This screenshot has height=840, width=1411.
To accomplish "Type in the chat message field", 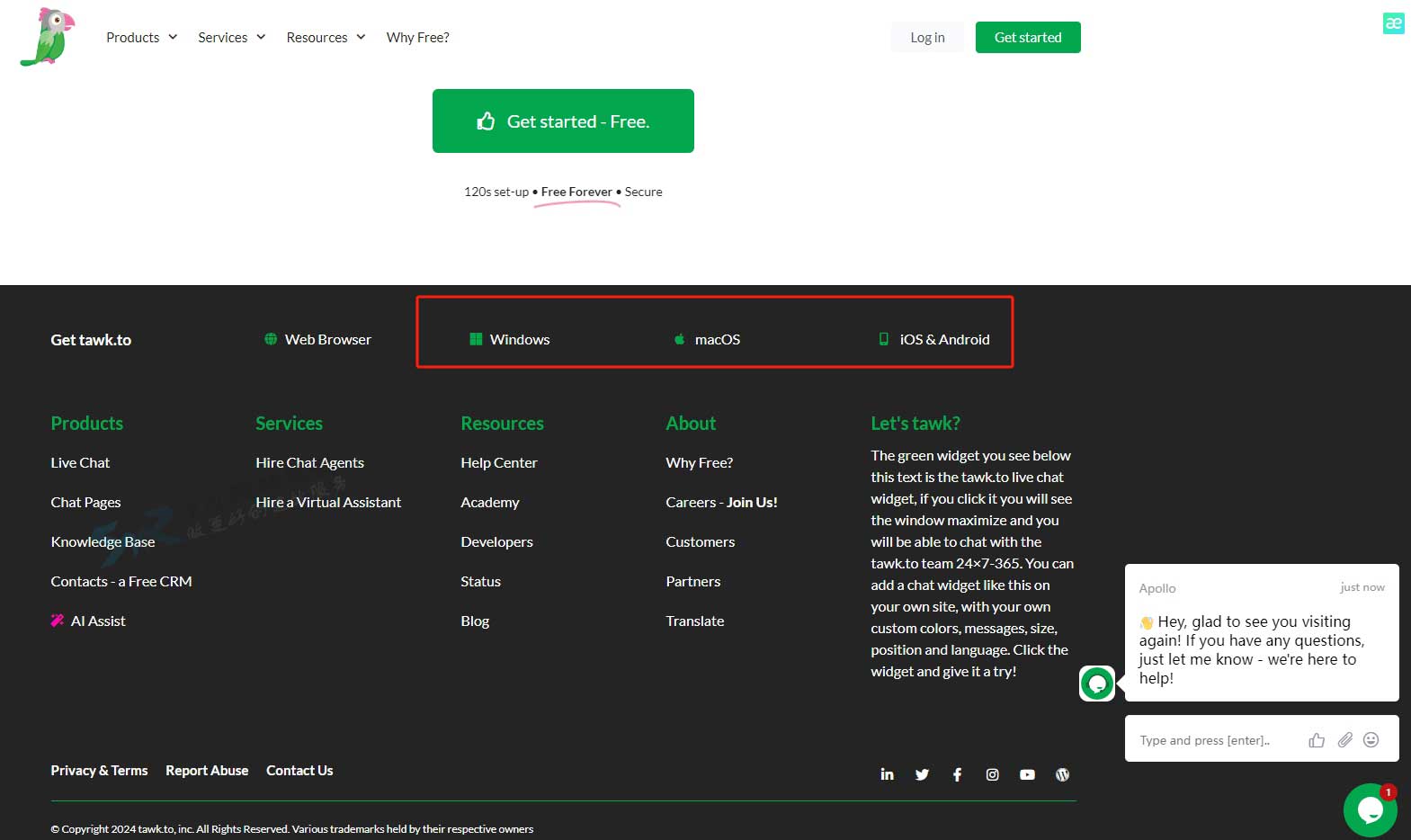I will click(x=1214, y=740).
